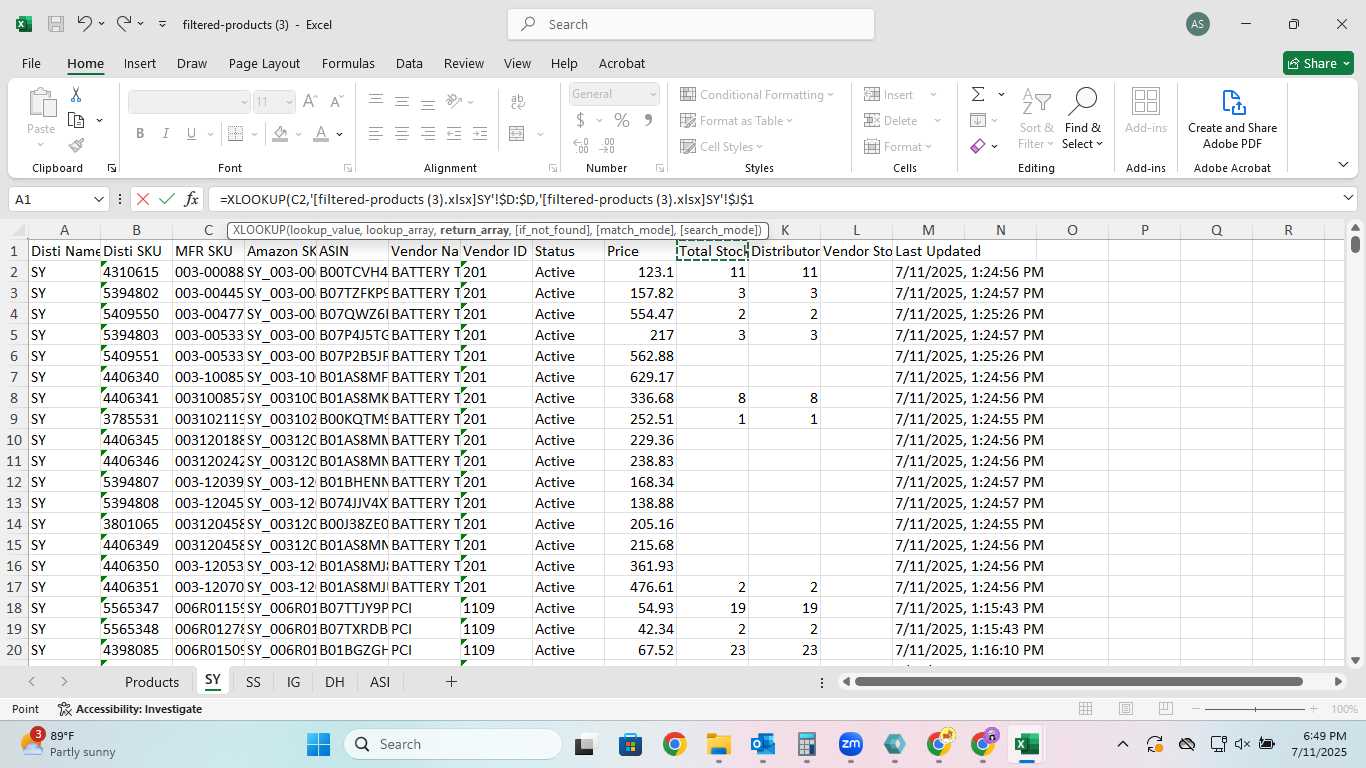
Task: Click the Cut scissors icon
Action: click(76, 95)
